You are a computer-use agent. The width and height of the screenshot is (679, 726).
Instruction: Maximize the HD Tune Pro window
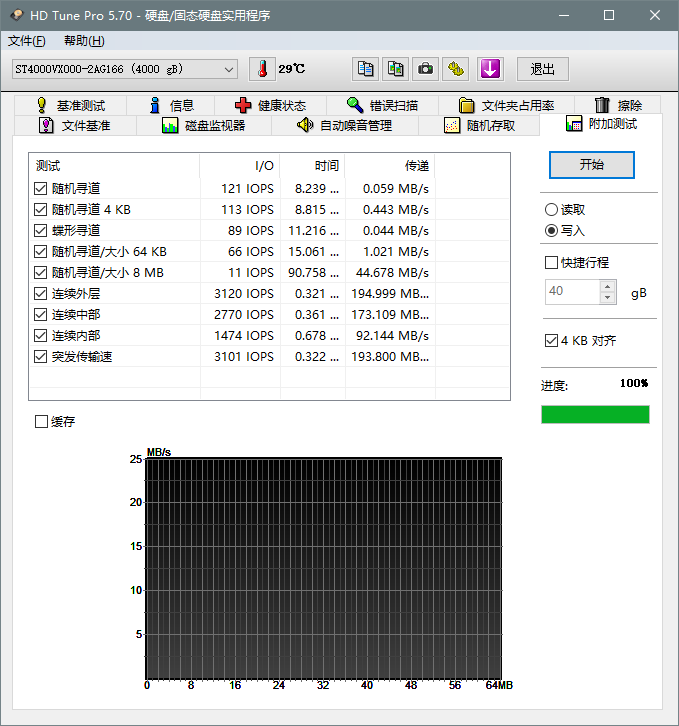click(609, 15)
